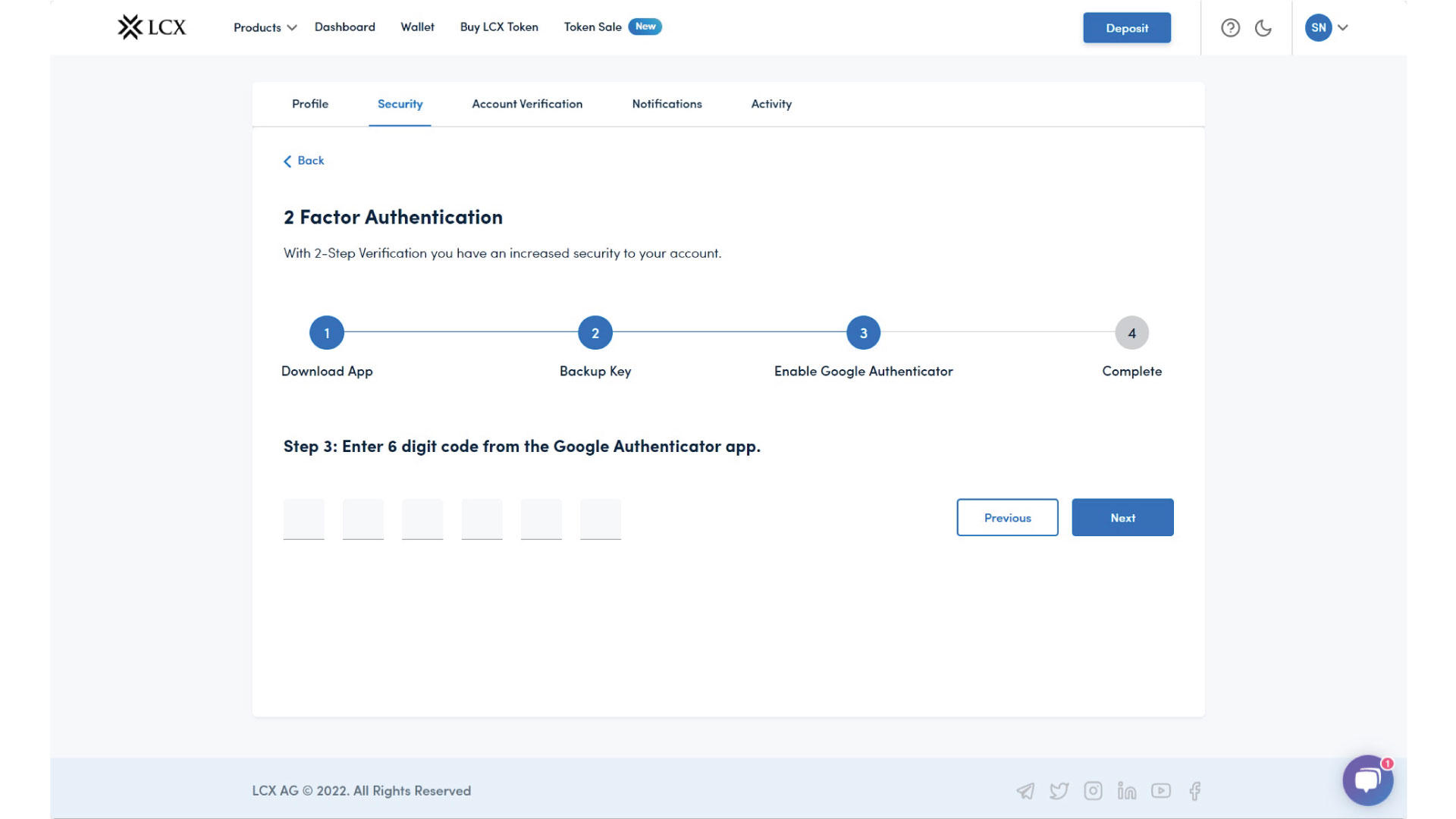Go Back using the chevron link

(x=303, y=161)
